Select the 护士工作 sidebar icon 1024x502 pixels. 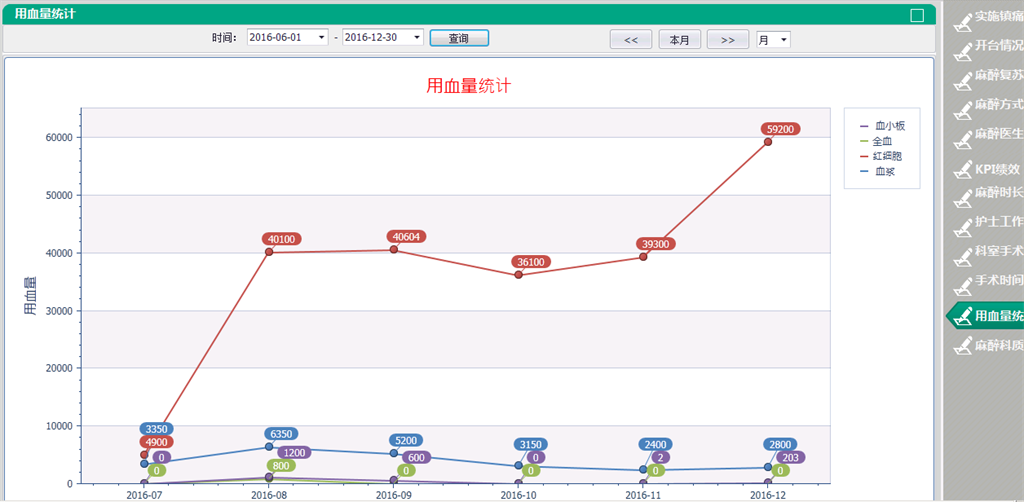point(962,223)
